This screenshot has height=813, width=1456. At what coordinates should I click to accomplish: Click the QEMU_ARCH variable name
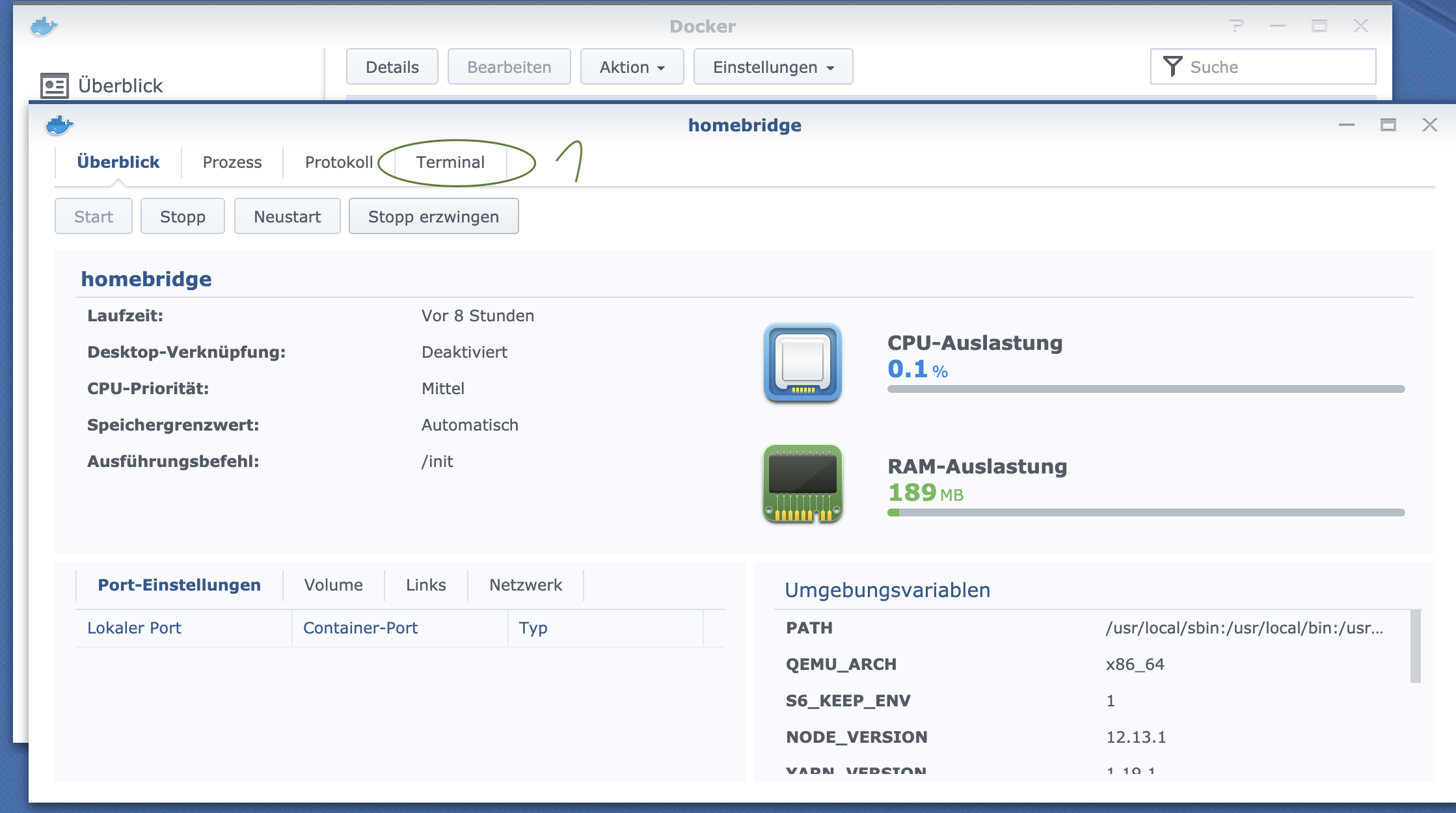[x=841, y=665]
